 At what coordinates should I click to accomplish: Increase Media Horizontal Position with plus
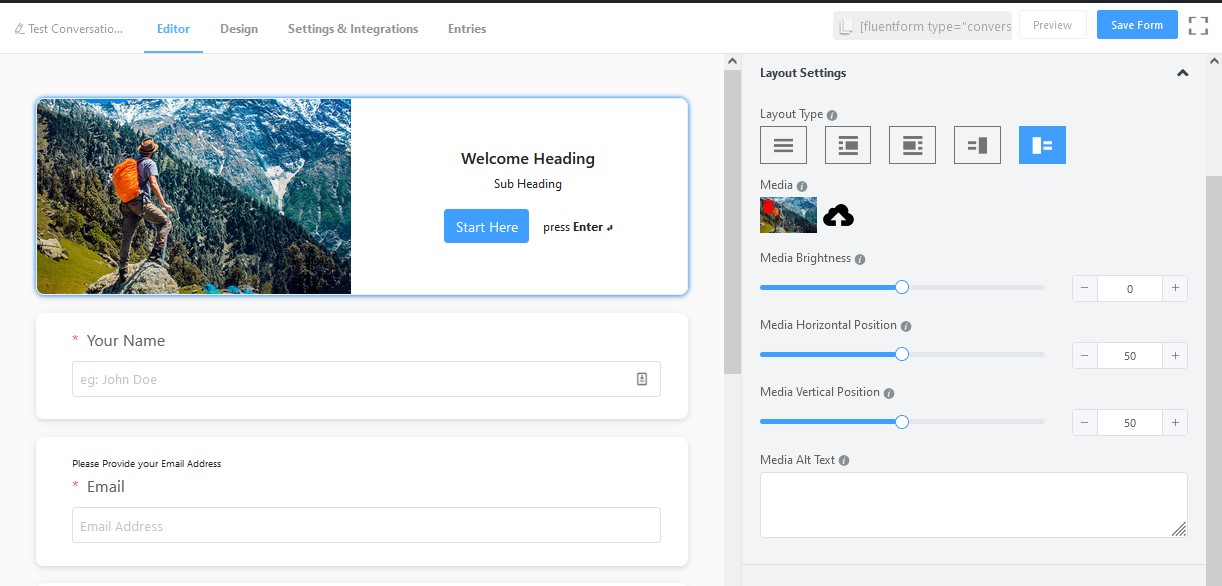pyautogui.click(x=1175, y=355)
